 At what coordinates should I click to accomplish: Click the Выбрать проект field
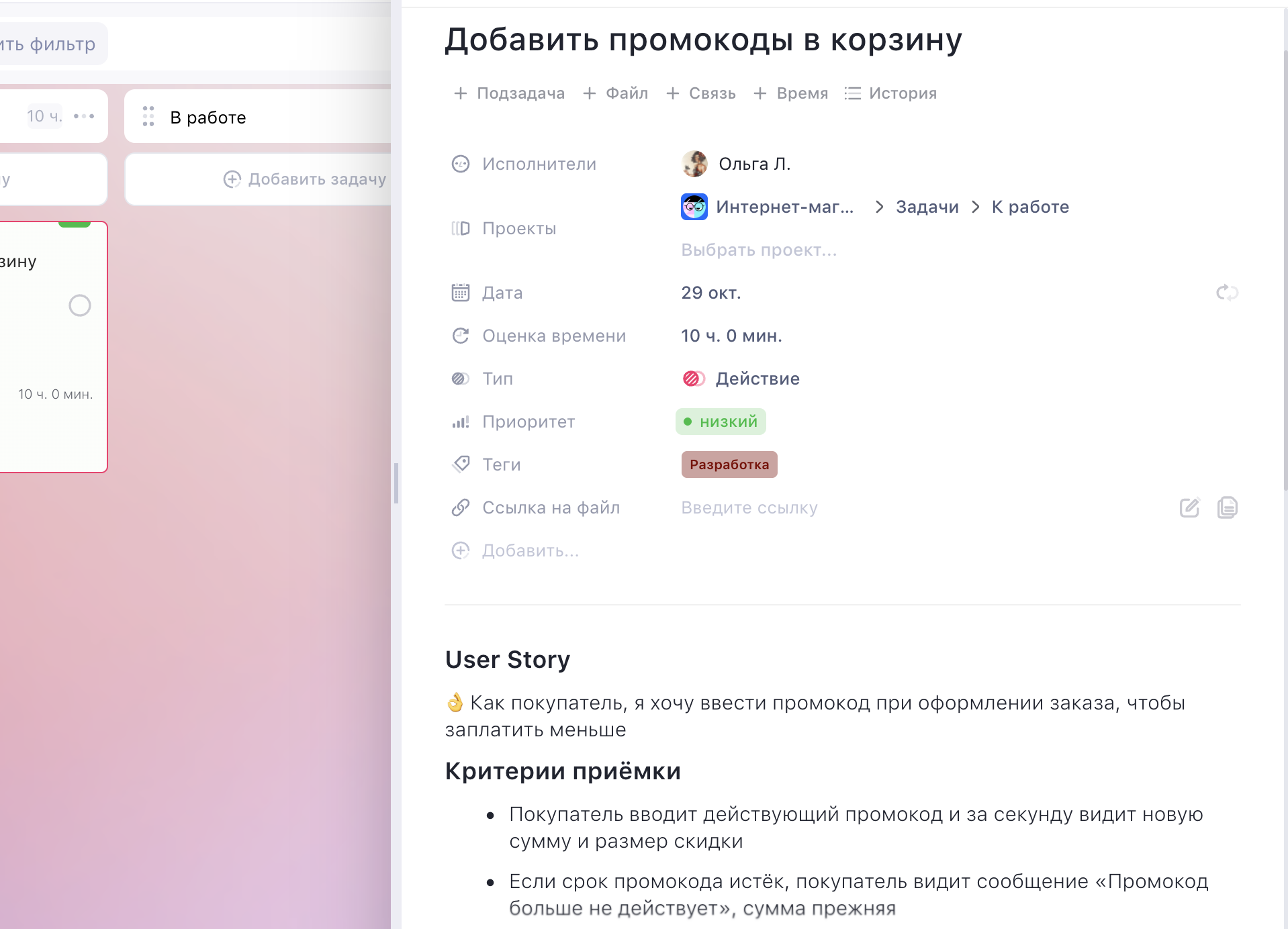click(x=759, y=250)
